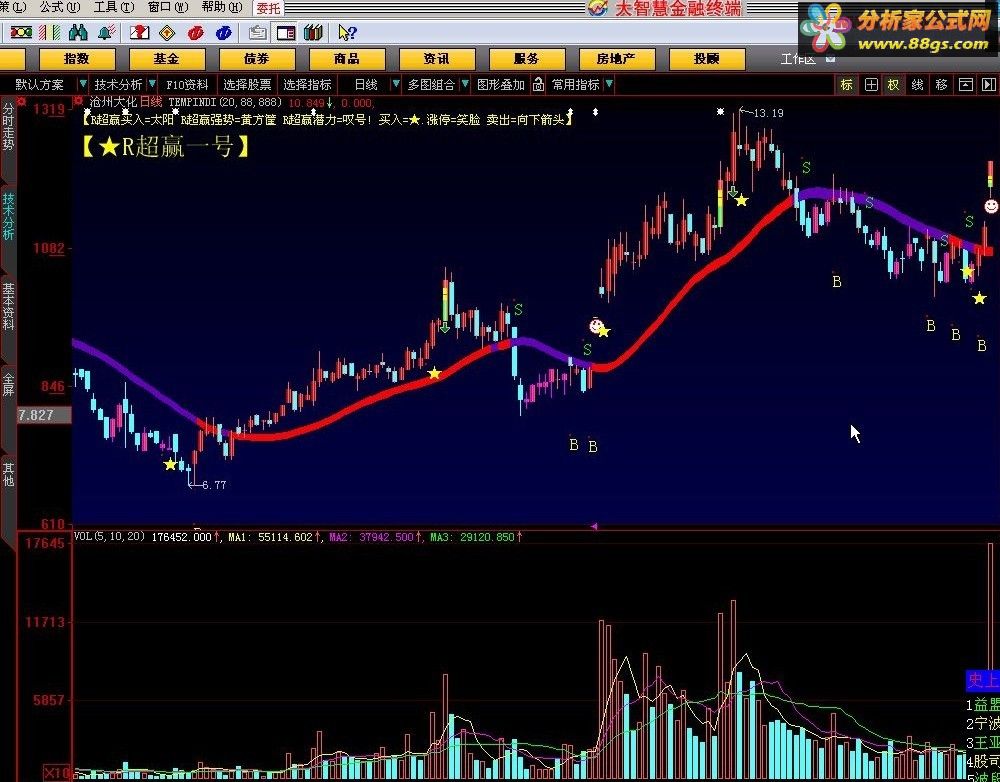
Task: Click the red-green striped bars icon
Action: click(49, 32)
